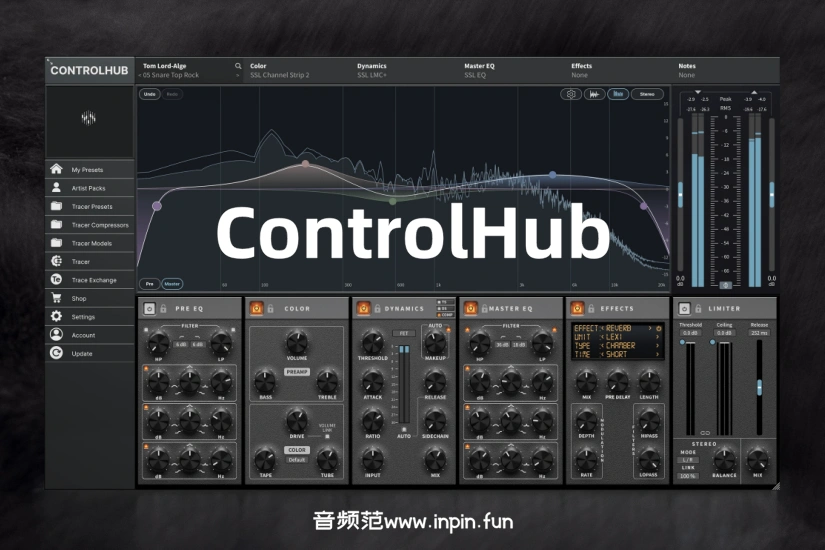Image resolution: width=825 pixels, height=550 pixels.
Task: Click the preset search magnifier icon
Action: pos(238,66)
